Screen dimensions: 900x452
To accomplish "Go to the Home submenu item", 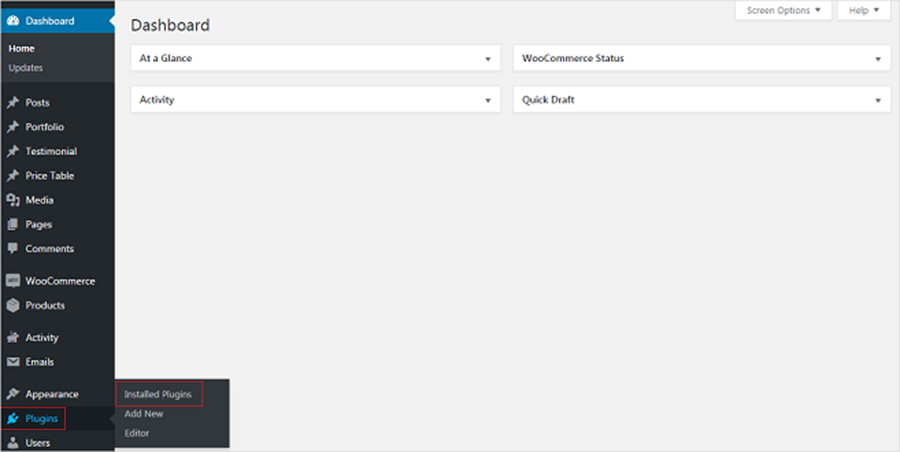I will [21, 49].
